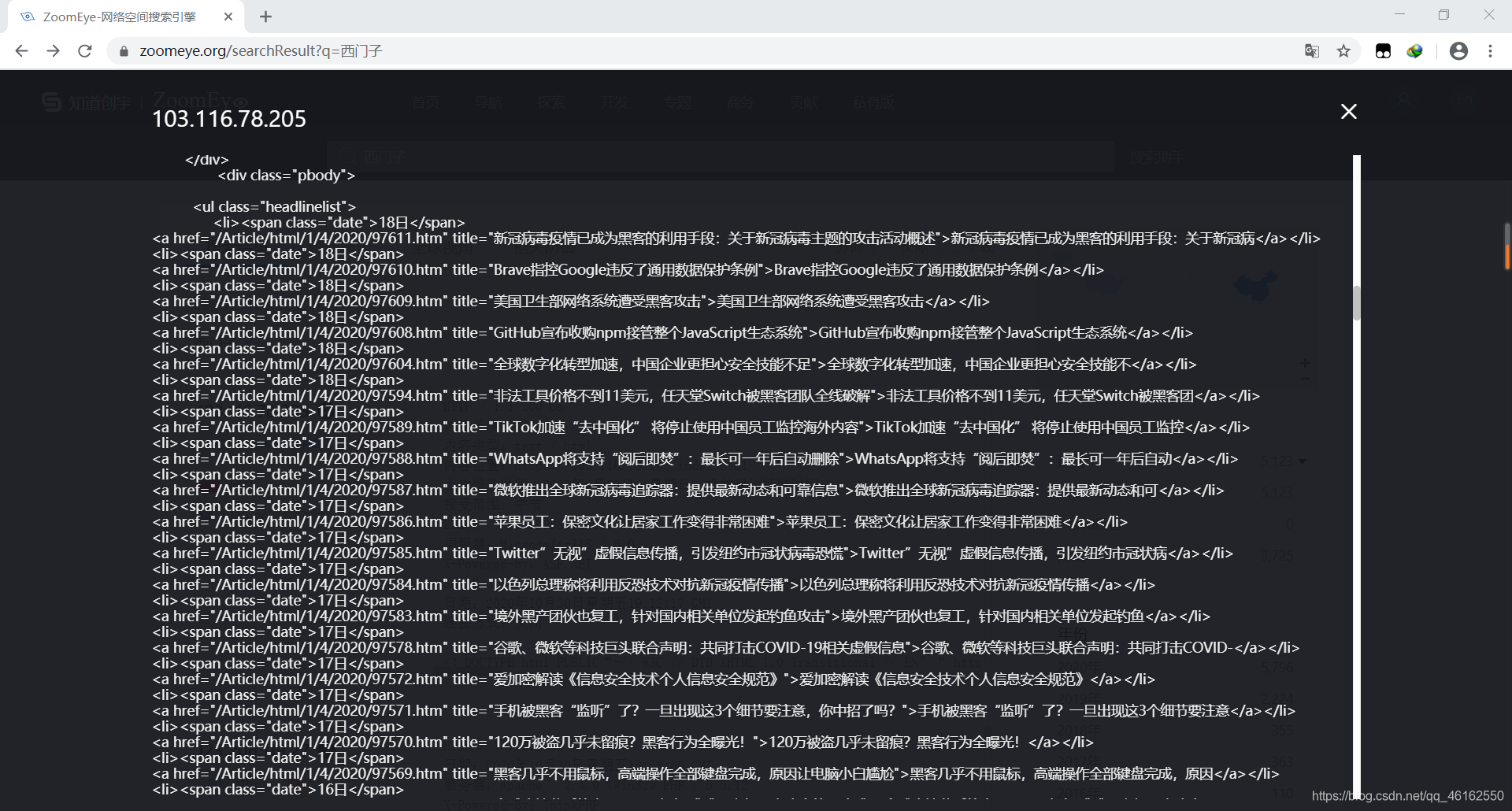Viewport: 1512px width, 811px height.
Task: Click the overlay's vertical scrollbar thumb
Action: coord(1357,302)
